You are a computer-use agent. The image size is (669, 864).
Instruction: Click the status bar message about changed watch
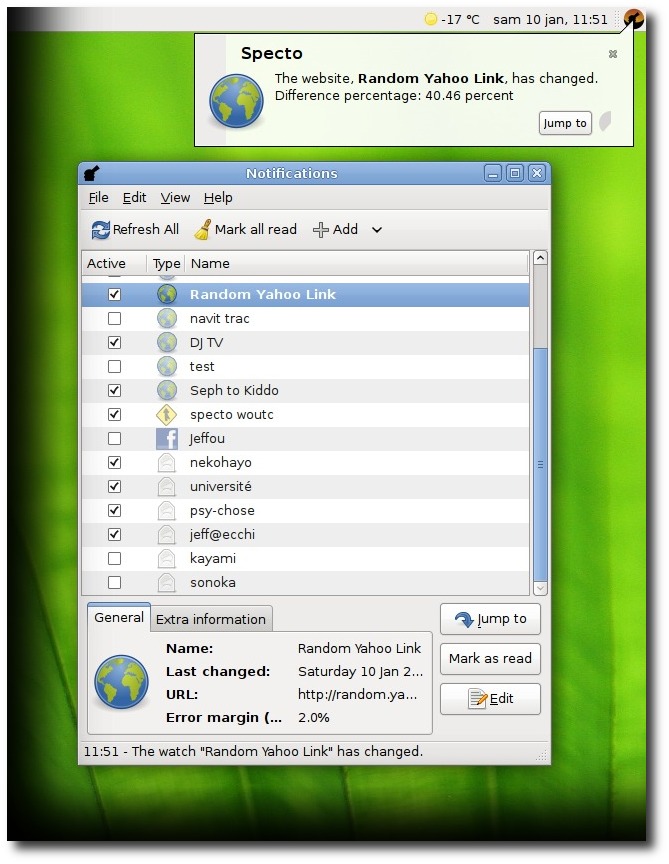pyautogui.click(x=253, y=752)
